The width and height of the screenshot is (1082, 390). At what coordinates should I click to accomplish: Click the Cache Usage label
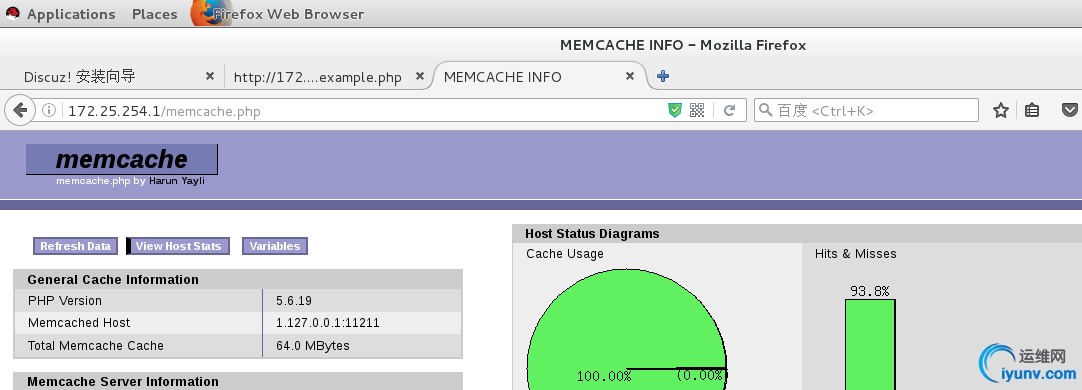pyautogui.click(x=564, y=254)
